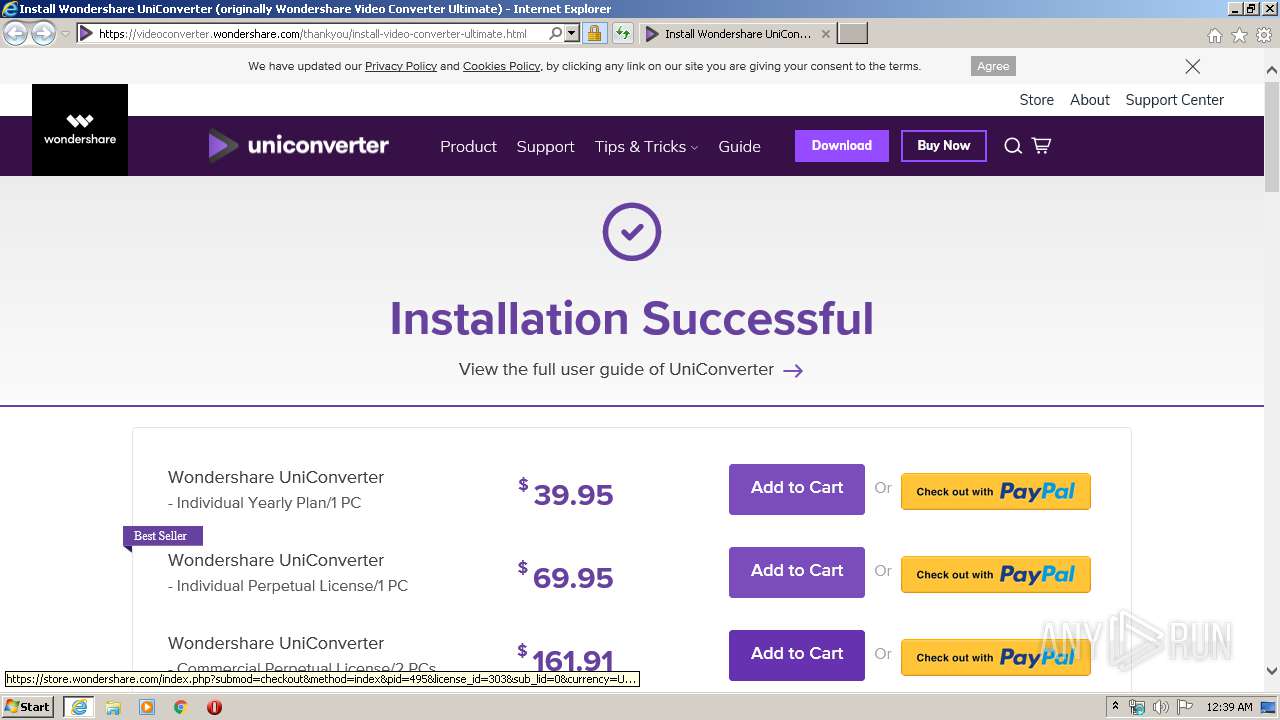Open the Support Center link
The image size is (1280, 720).
(x=1174, y=100)
